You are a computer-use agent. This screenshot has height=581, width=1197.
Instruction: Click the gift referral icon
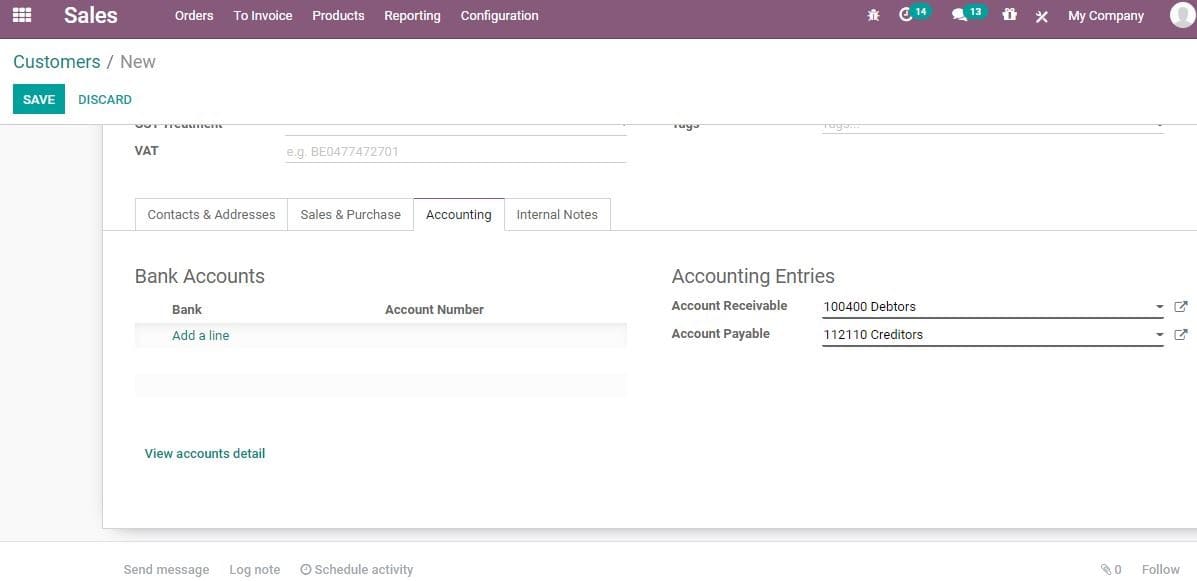(1009, 15)
